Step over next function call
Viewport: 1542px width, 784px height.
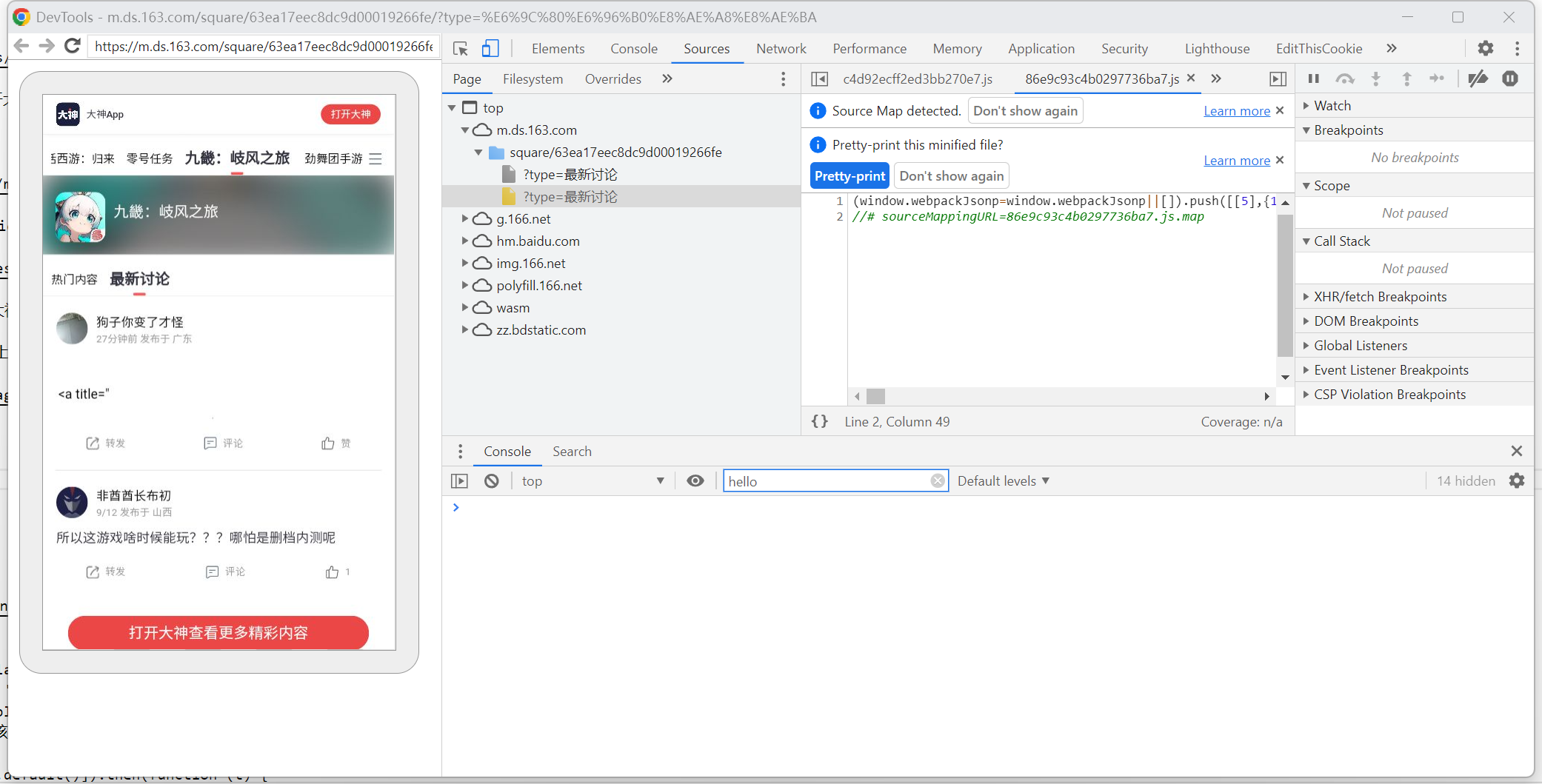coord(1345,78)
